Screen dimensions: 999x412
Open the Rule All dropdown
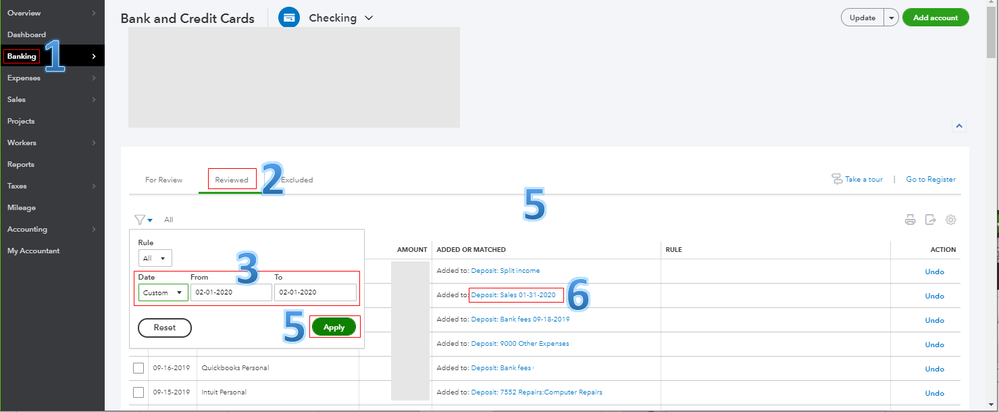pyautogui.click(x=155, y=258)
